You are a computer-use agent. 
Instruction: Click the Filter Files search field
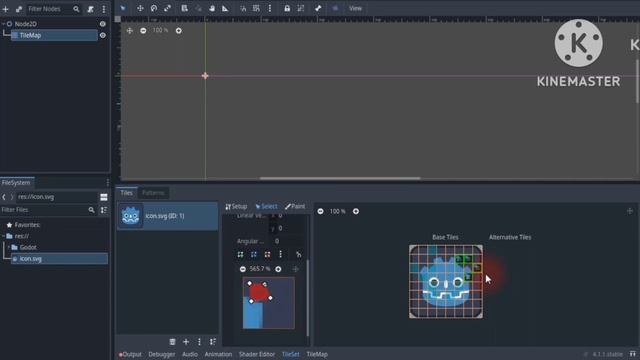tap(48, 210)
